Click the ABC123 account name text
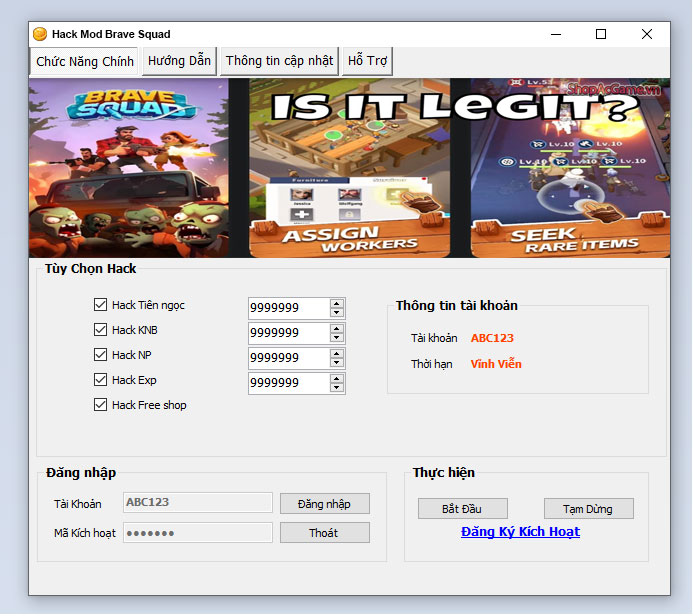The width and height of the screenshot is (693, 616). pyautogui.click(x=492, y=338)
